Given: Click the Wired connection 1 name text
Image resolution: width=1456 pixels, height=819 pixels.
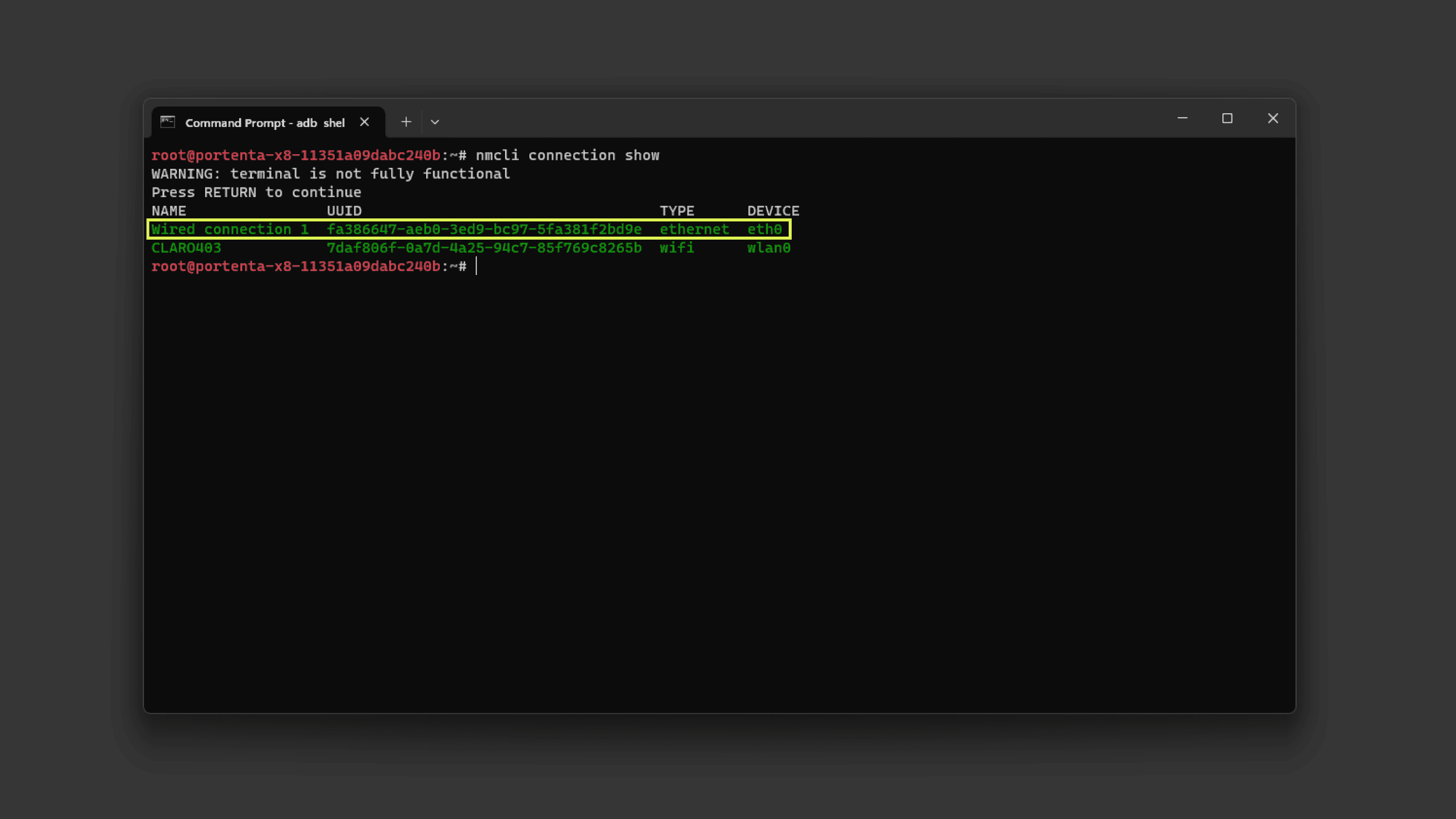Looking at the screenshot, I should click(230, 230).
